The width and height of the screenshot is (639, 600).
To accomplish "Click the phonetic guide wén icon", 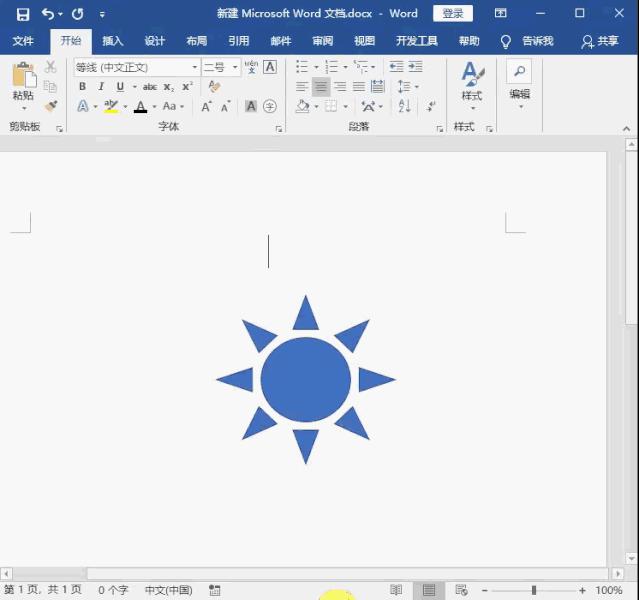I will pos(251,67).
